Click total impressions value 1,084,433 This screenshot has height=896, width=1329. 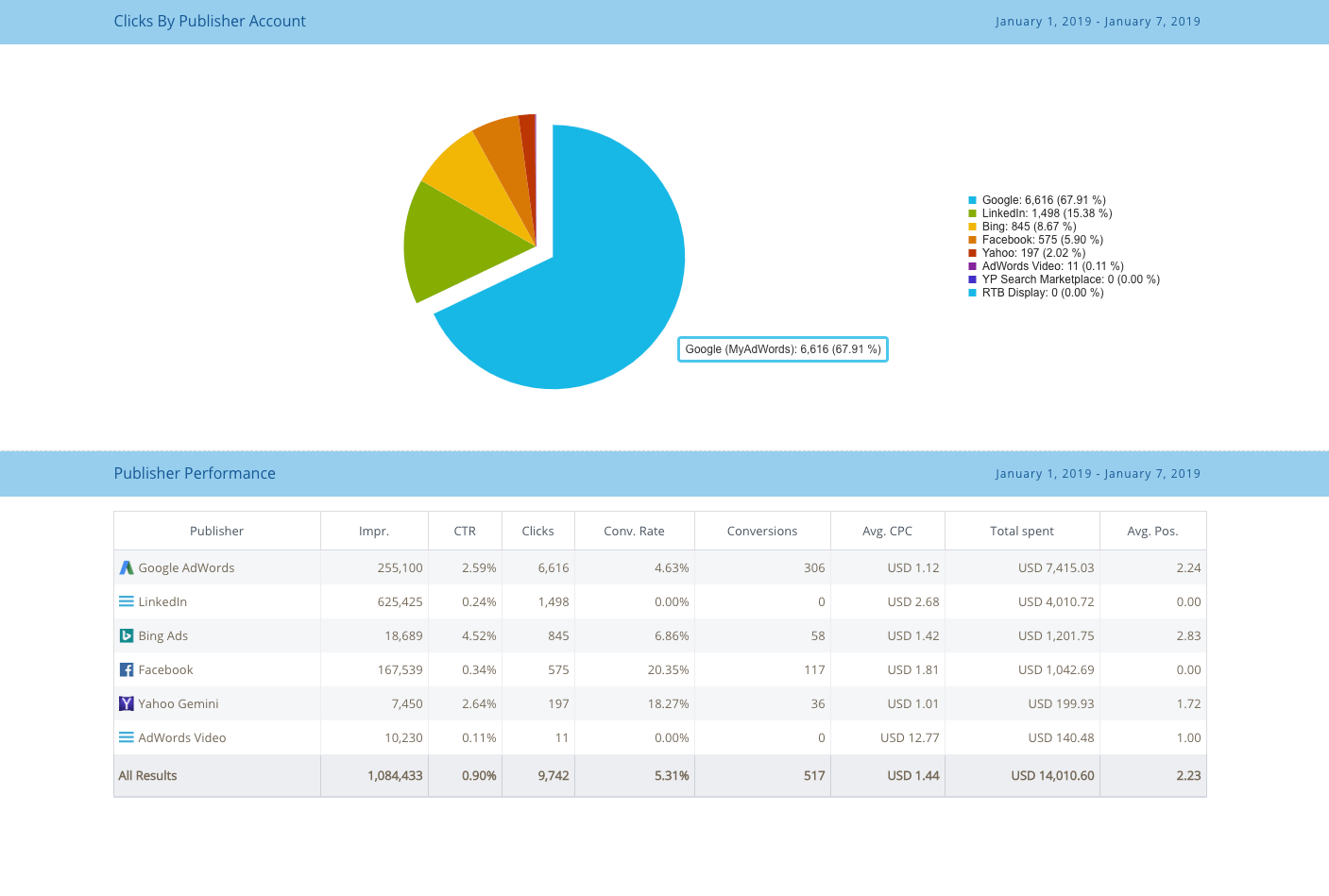click(x=395, y=775)
